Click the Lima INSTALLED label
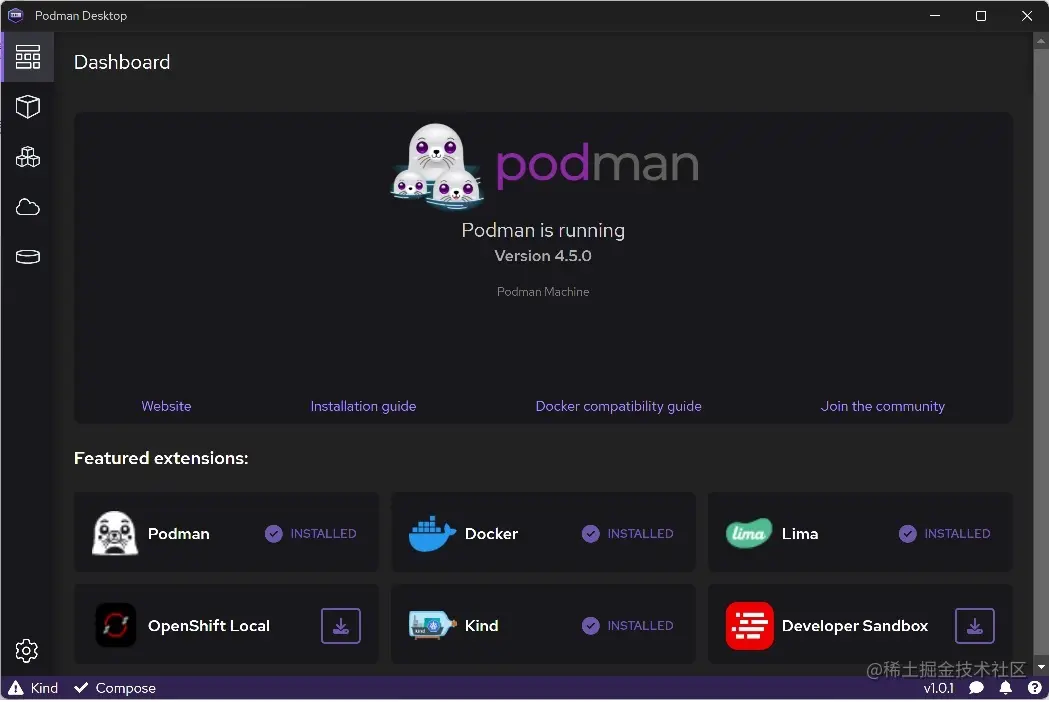The height and width of the screenshot is (702, 1049). (x=957, y=534)
